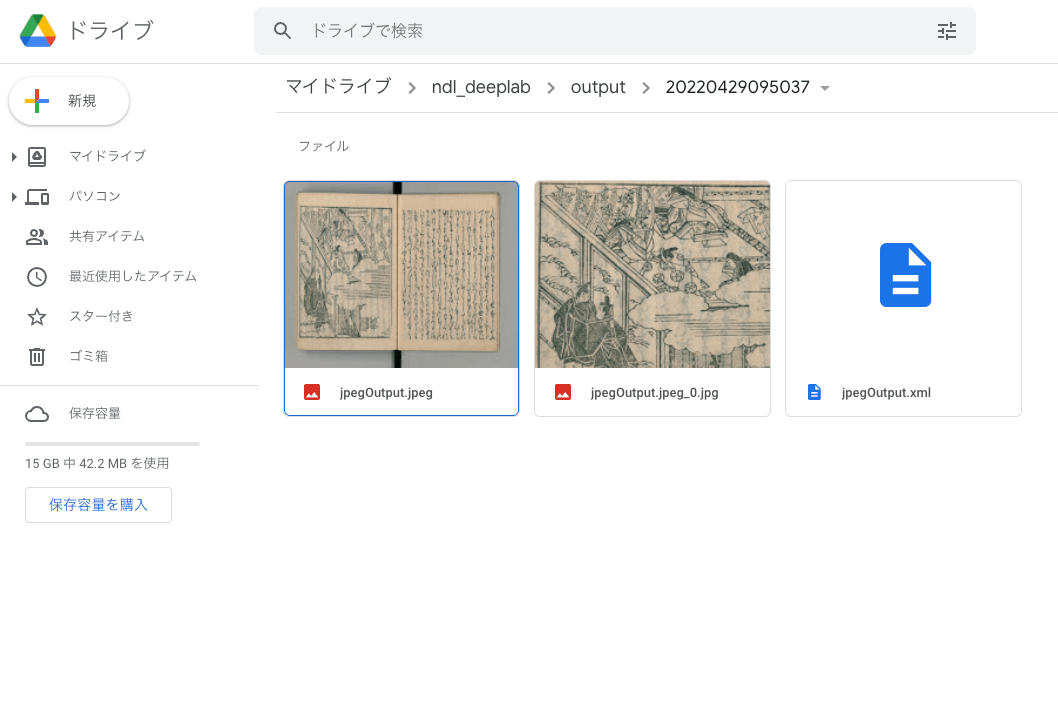This screenshot has height=717, width=1058.
Task: Click the 保存容量を購入 button
Action: [x=99, y=505]
